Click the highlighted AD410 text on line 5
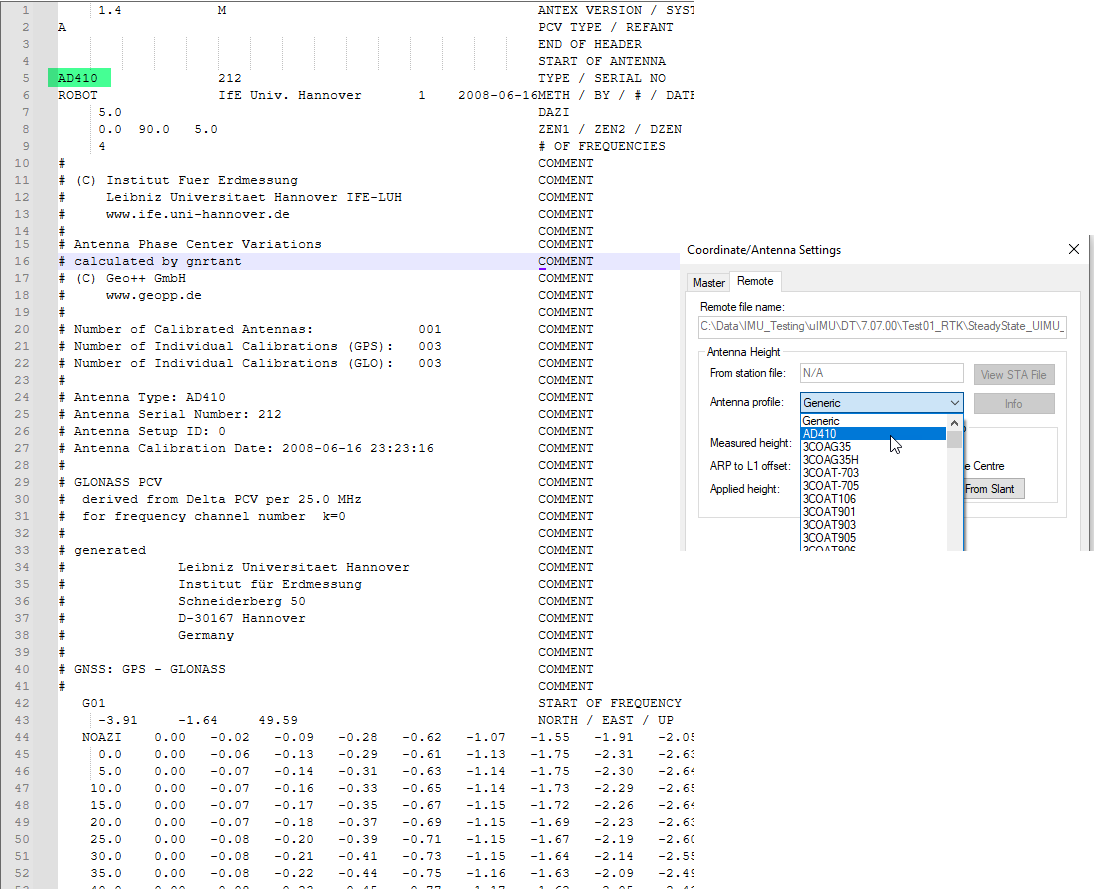 [77, 78]
